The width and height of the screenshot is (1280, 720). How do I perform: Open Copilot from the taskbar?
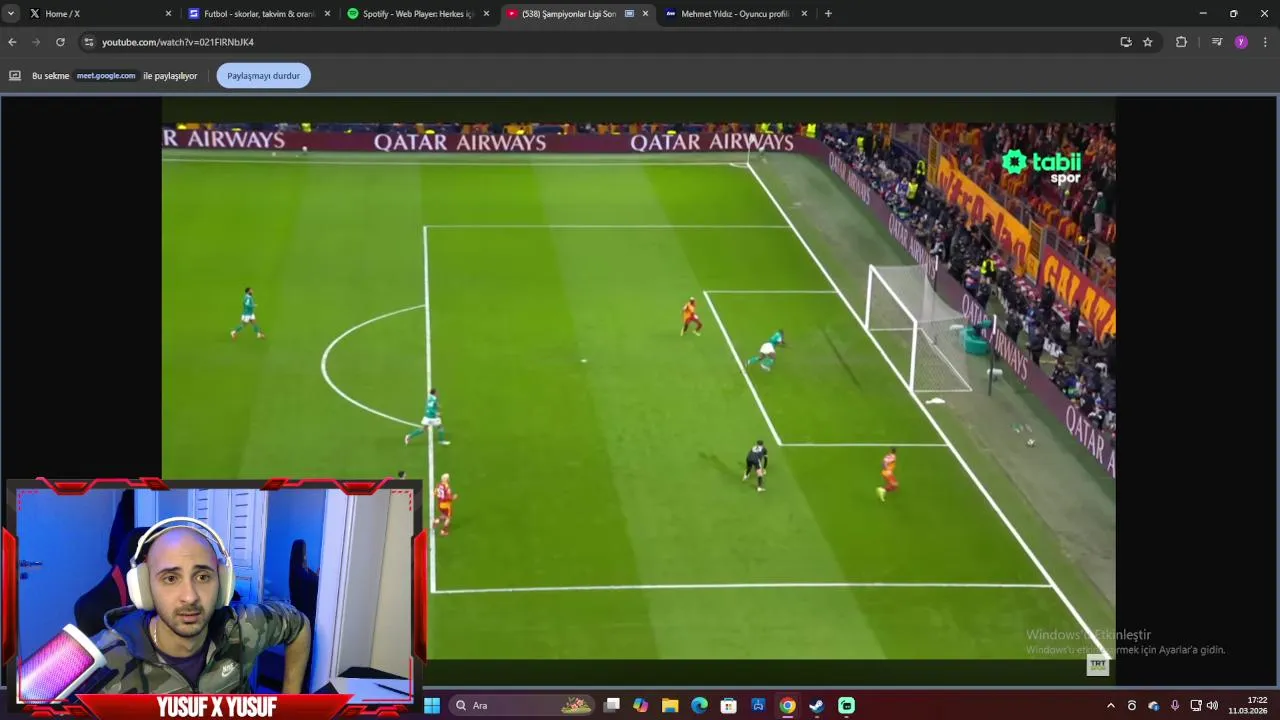pos(641,705)
